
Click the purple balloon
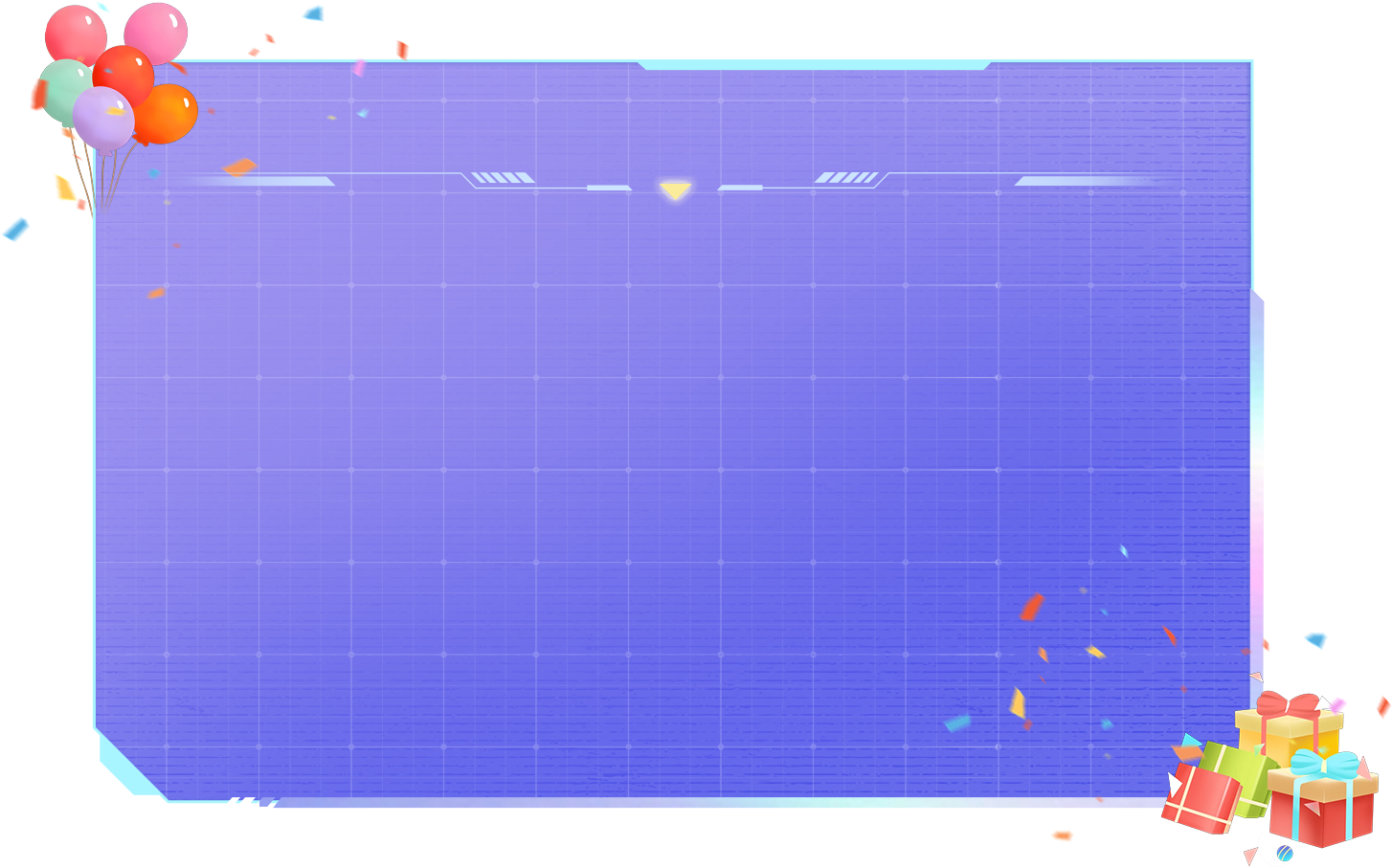click(x=102, y=118)
